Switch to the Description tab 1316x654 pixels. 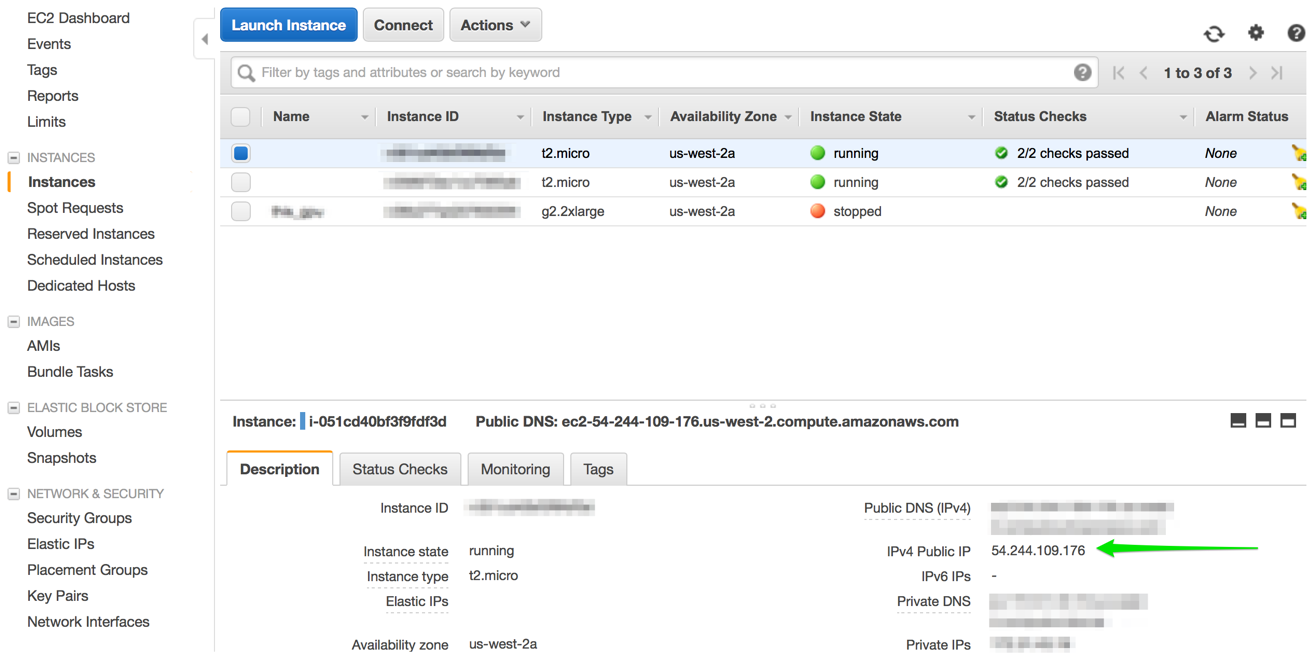280,469
